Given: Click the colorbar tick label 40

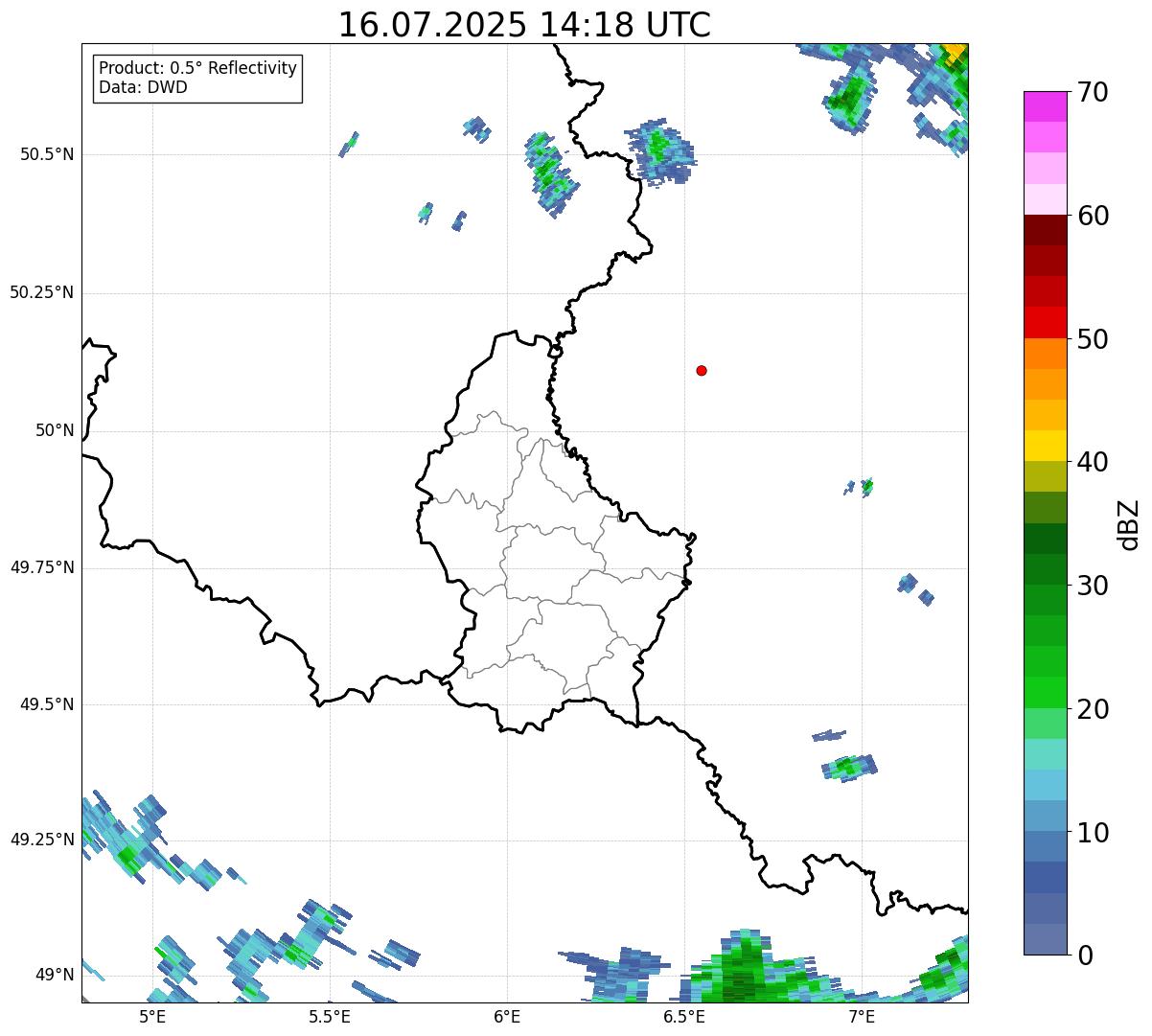Looking at the screenshot, I should [1093, 462].
